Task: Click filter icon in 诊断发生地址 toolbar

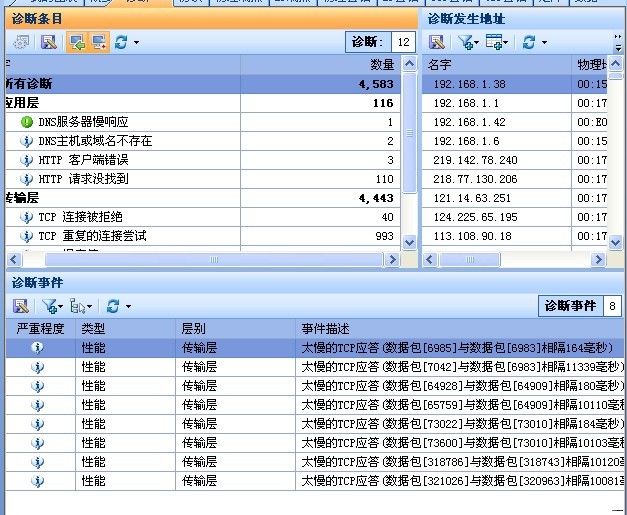Action: click(465, 42)
